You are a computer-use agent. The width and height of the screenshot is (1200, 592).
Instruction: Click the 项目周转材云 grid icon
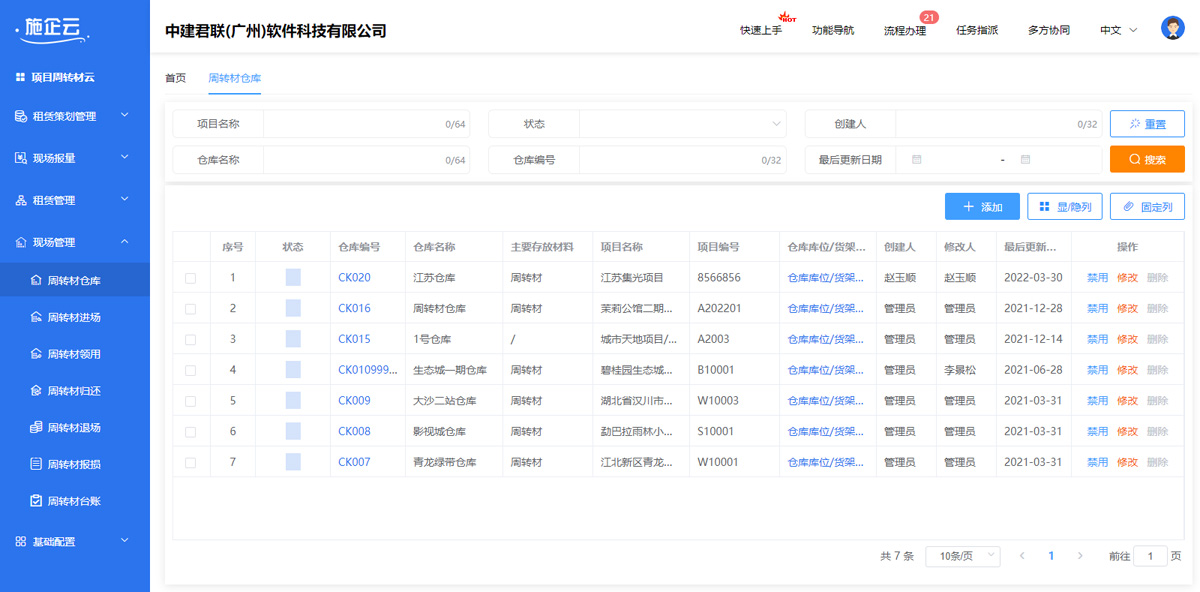pyautogui.click(x=20, y=77)
